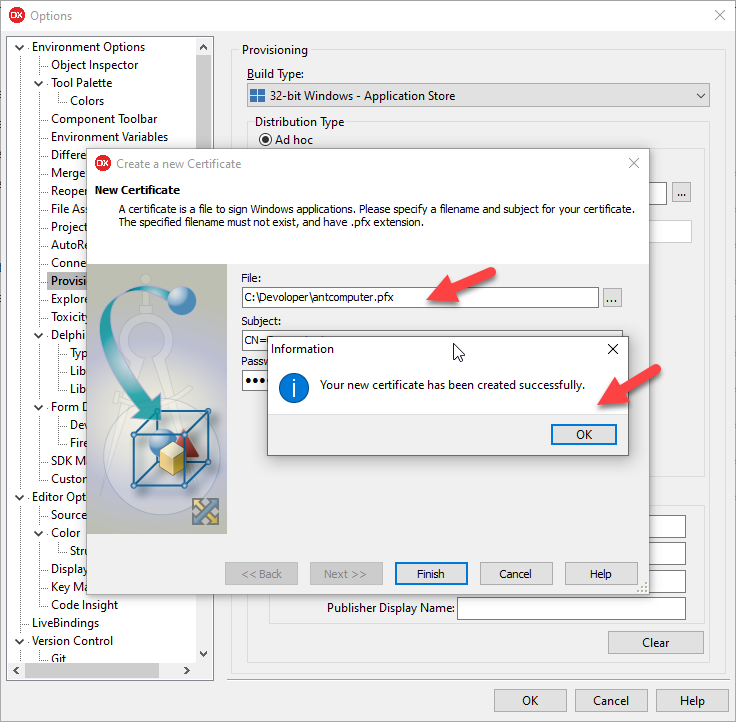736x722 pixels.
Task: Click the blue information icon
Action: pyautogui.click(x=293, y=386)
